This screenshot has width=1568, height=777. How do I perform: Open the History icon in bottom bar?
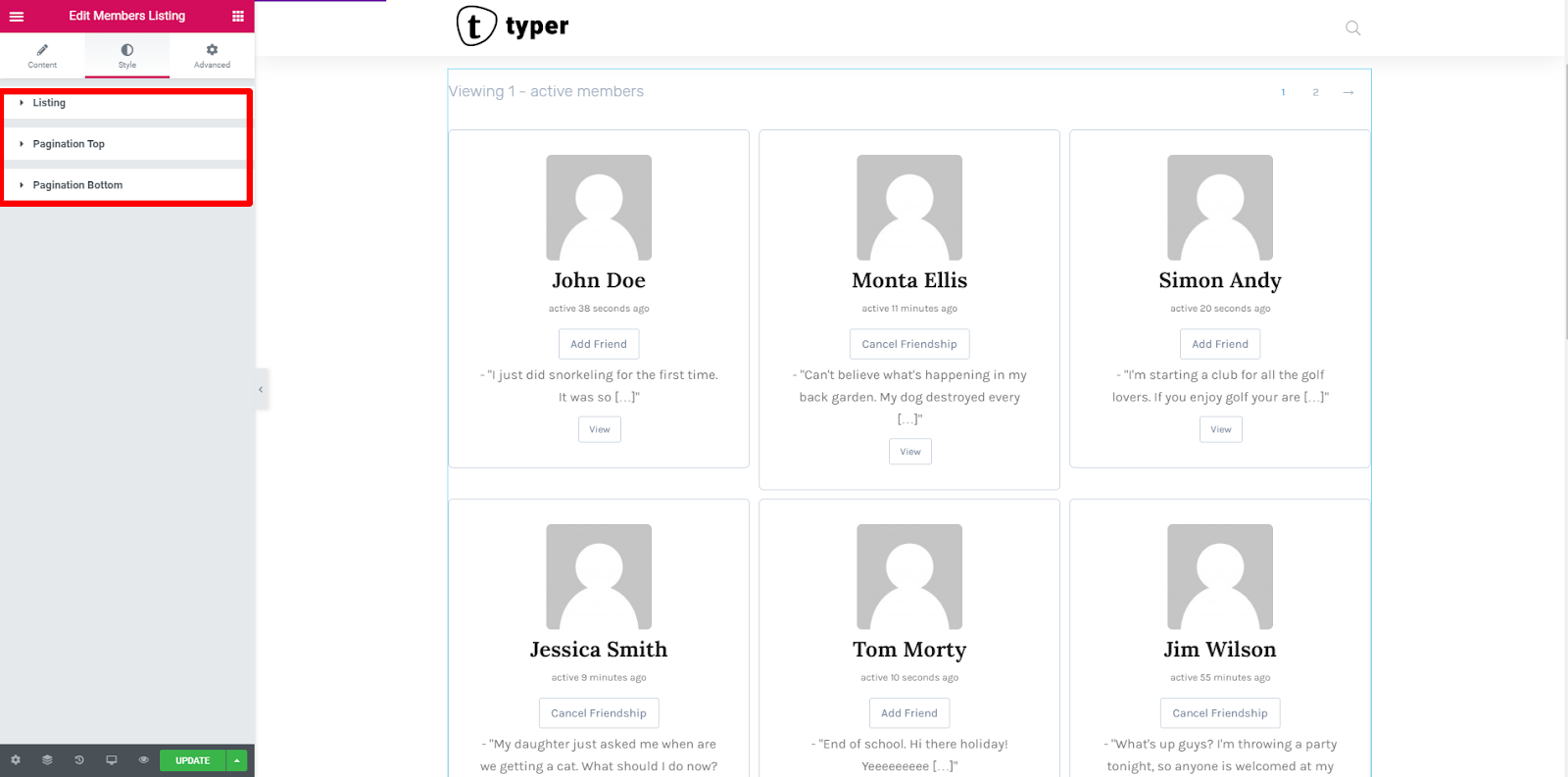click(79, 760)
